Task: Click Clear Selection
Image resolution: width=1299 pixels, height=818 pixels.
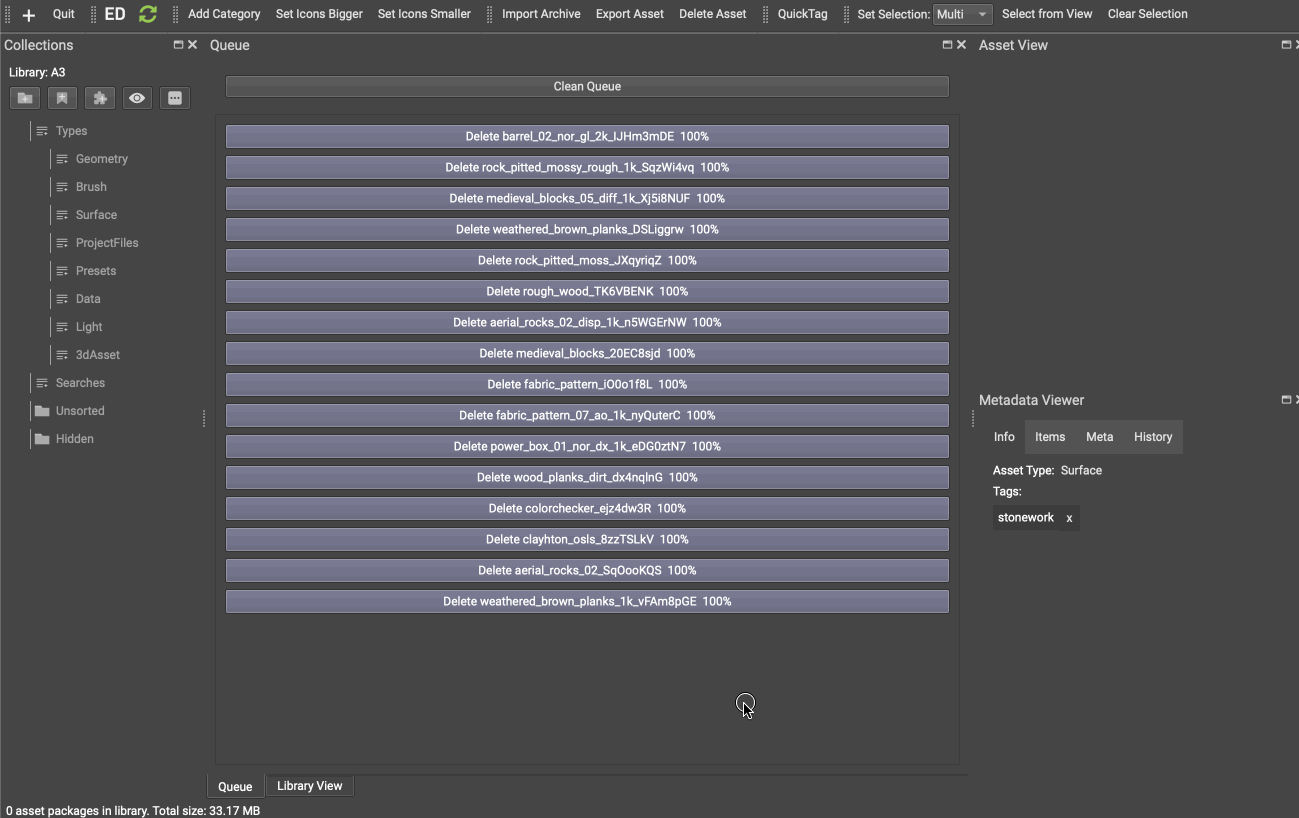Action: tap(1148, 14)
